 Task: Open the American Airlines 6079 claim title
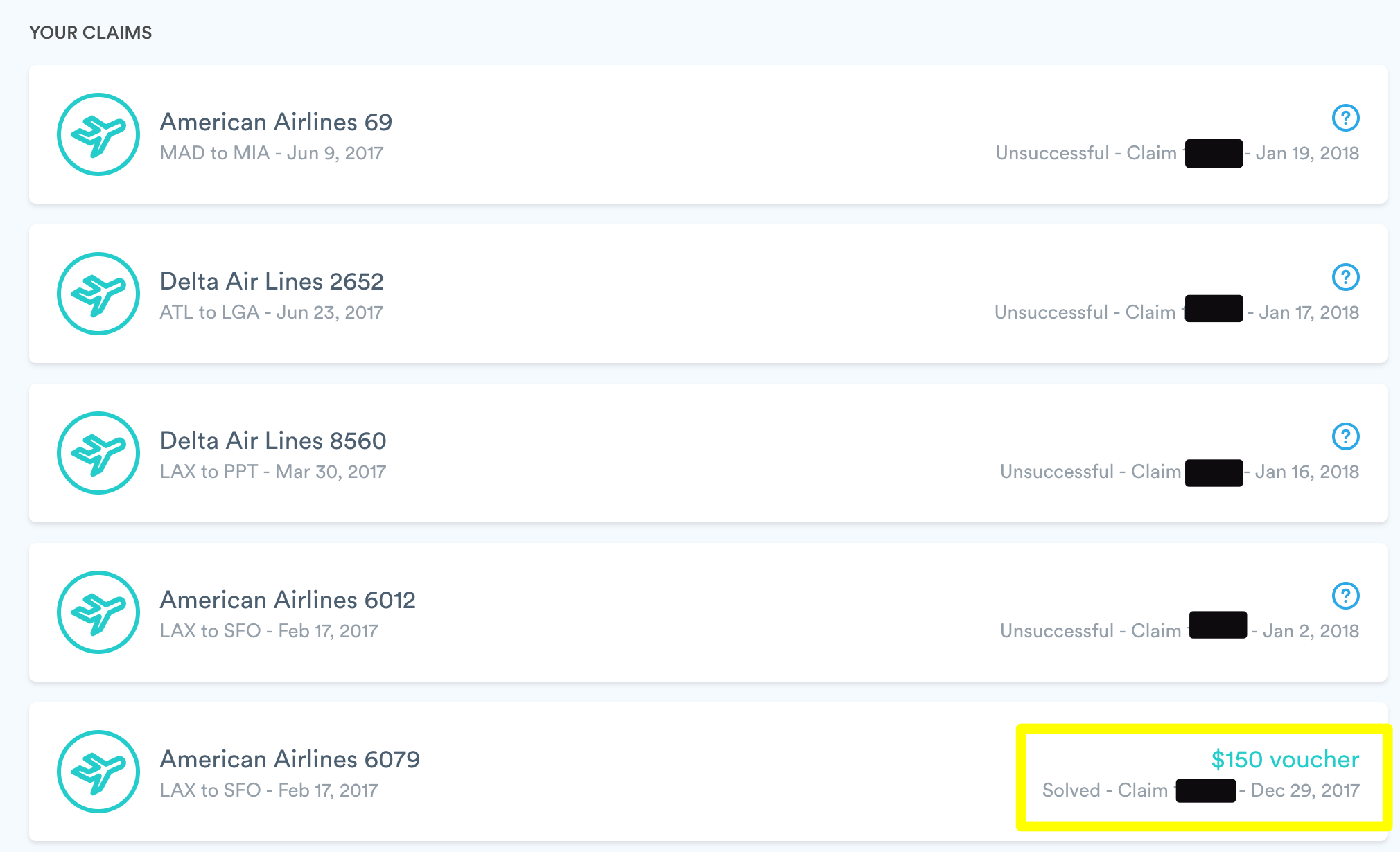pos(290,759)
